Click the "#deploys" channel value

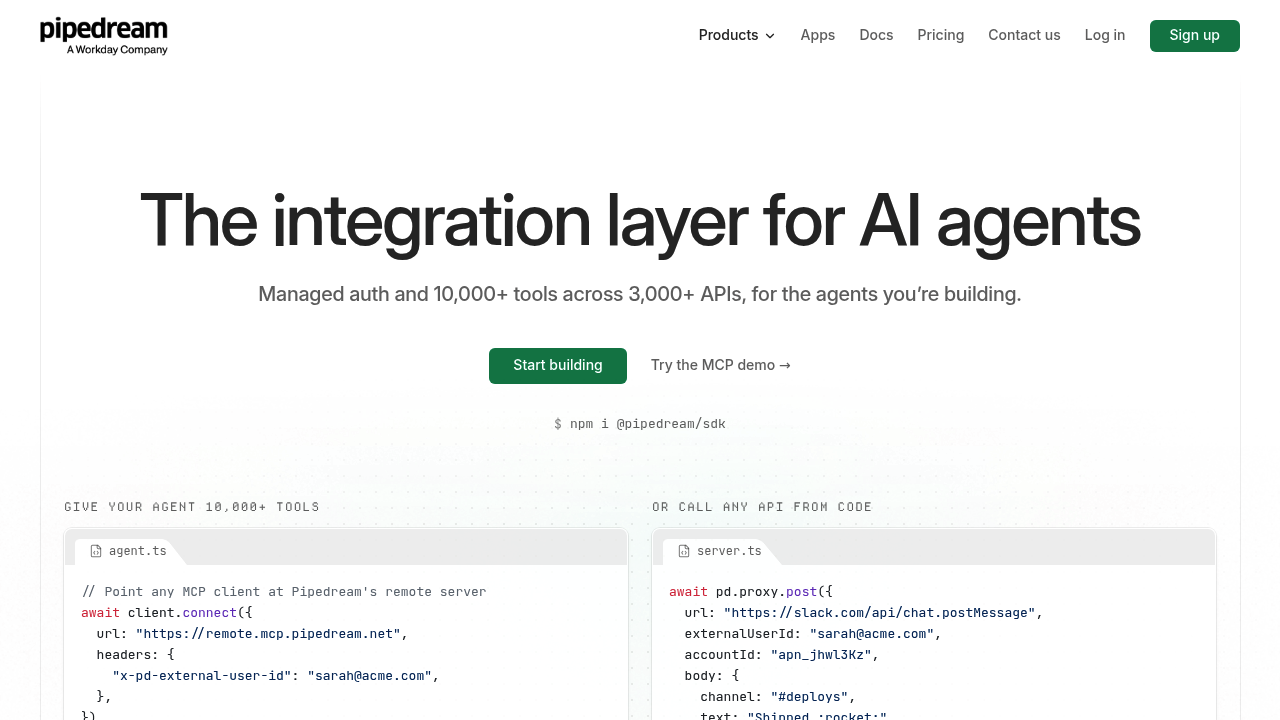click(x=809, y=697)
